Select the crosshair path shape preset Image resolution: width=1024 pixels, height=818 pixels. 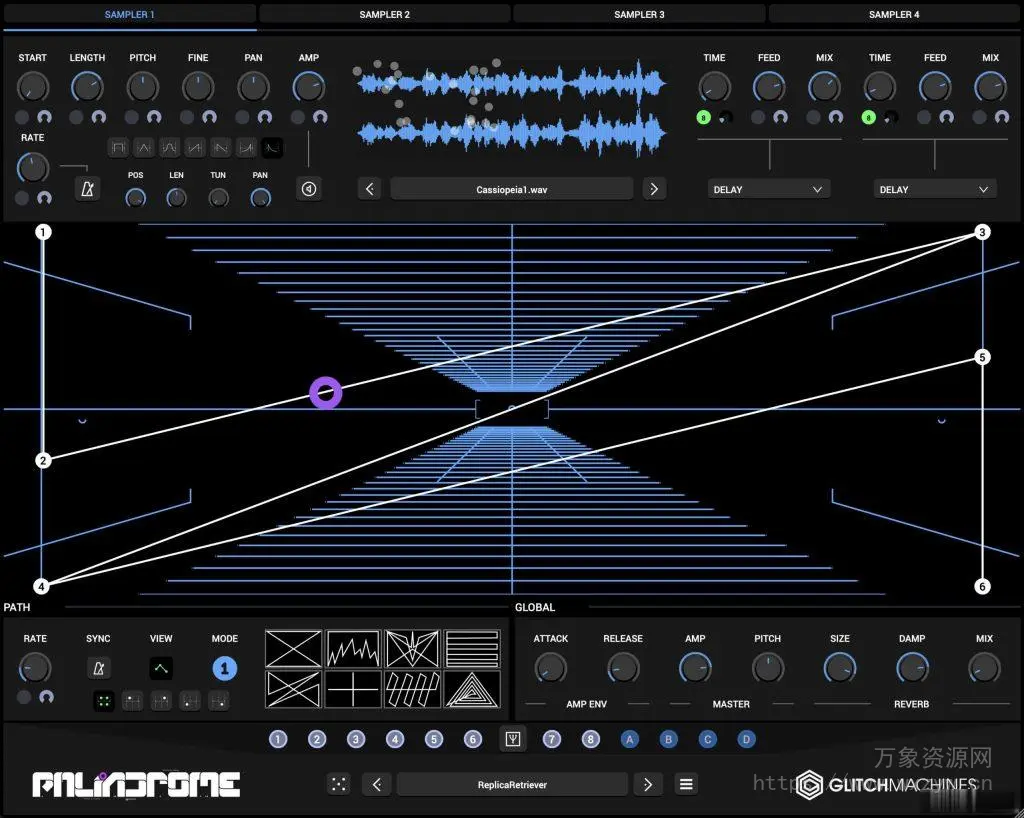353,690
